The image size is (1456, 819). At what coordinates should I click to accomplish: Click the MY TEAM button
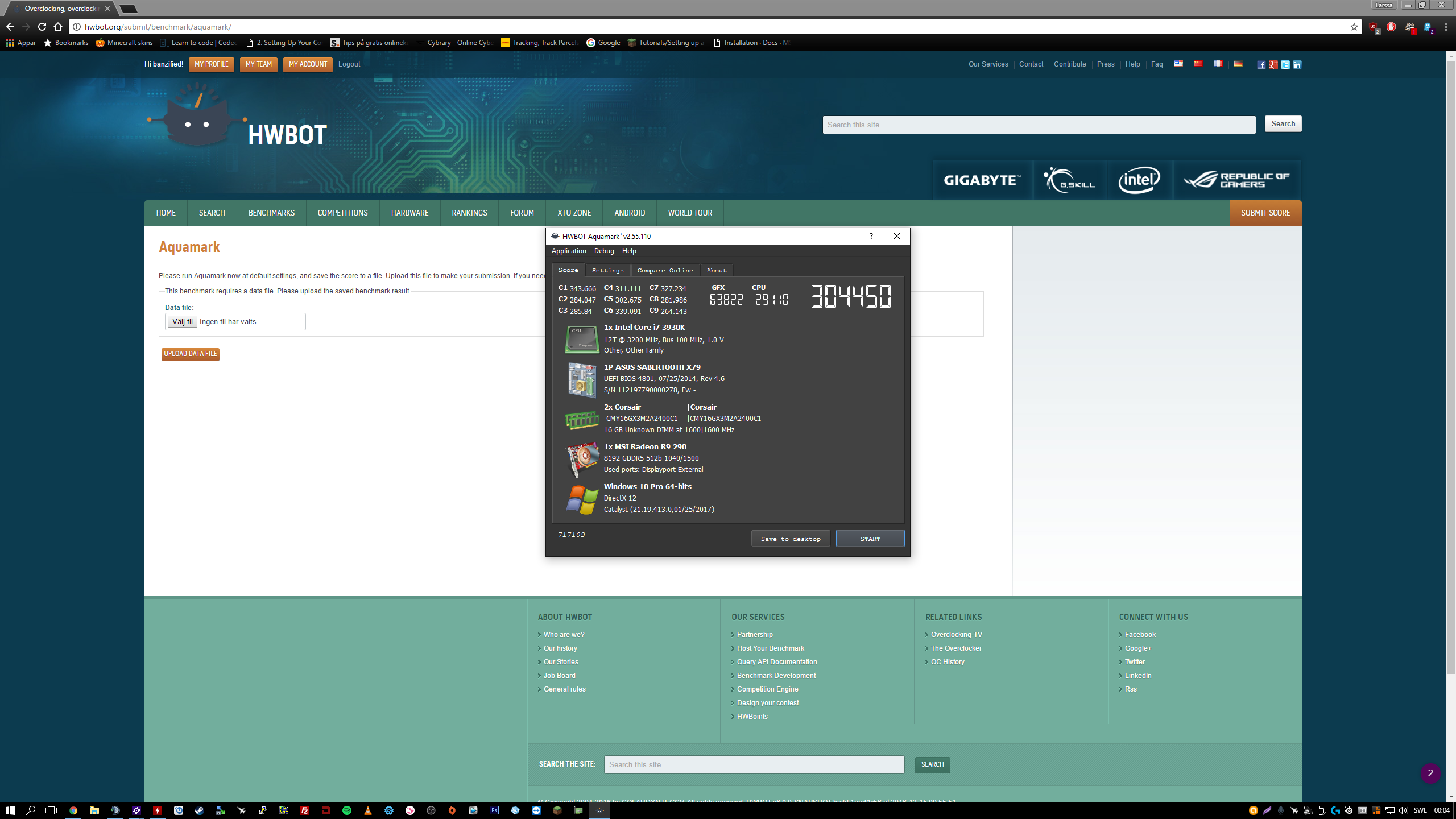[259, 64]
